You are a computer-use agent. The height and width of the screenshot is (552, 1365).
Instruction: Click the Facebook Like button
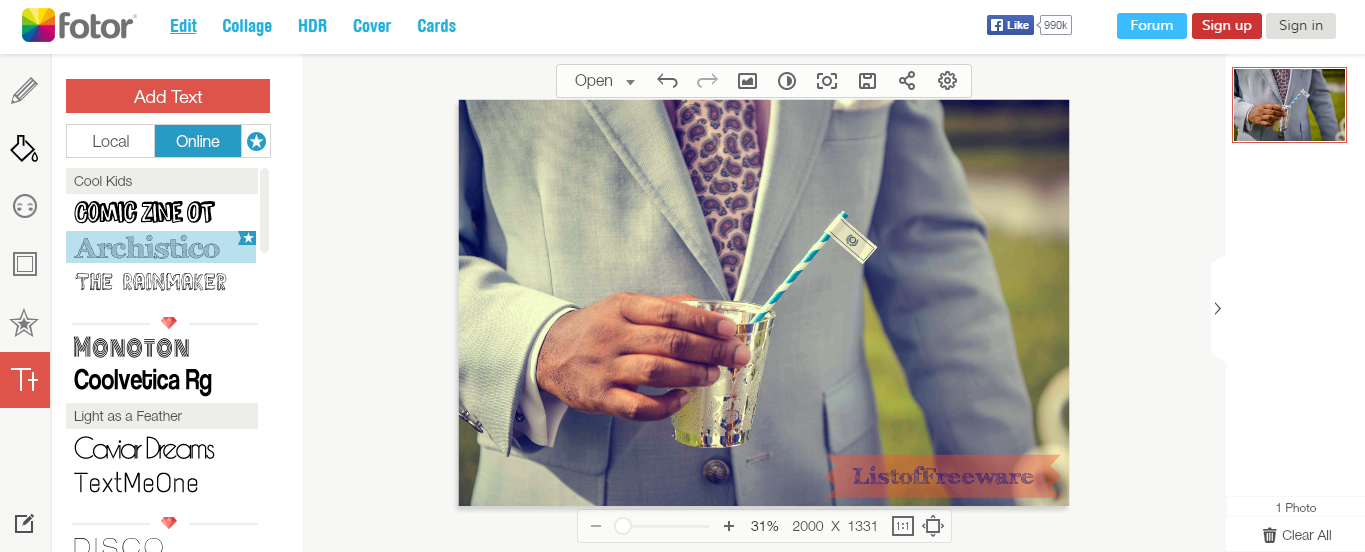pos(1010,25)
